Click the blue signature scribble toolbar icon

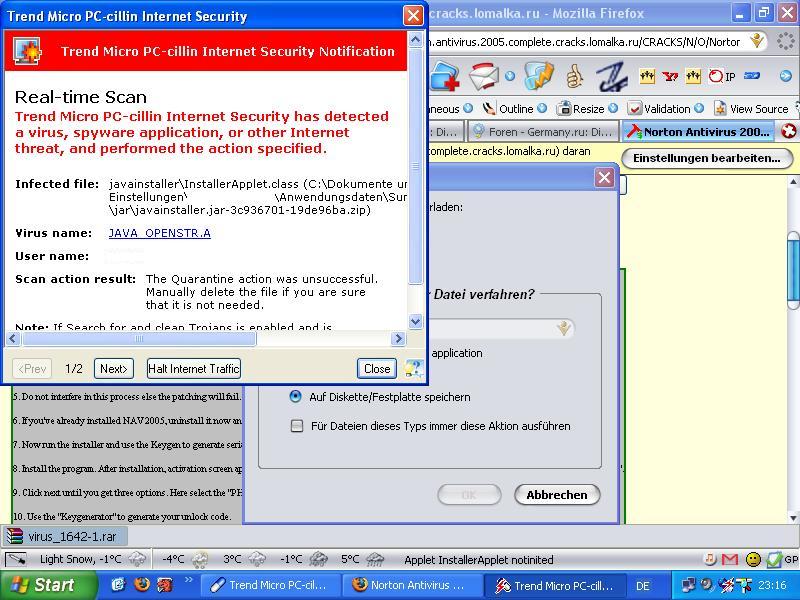tap(612, 77)
